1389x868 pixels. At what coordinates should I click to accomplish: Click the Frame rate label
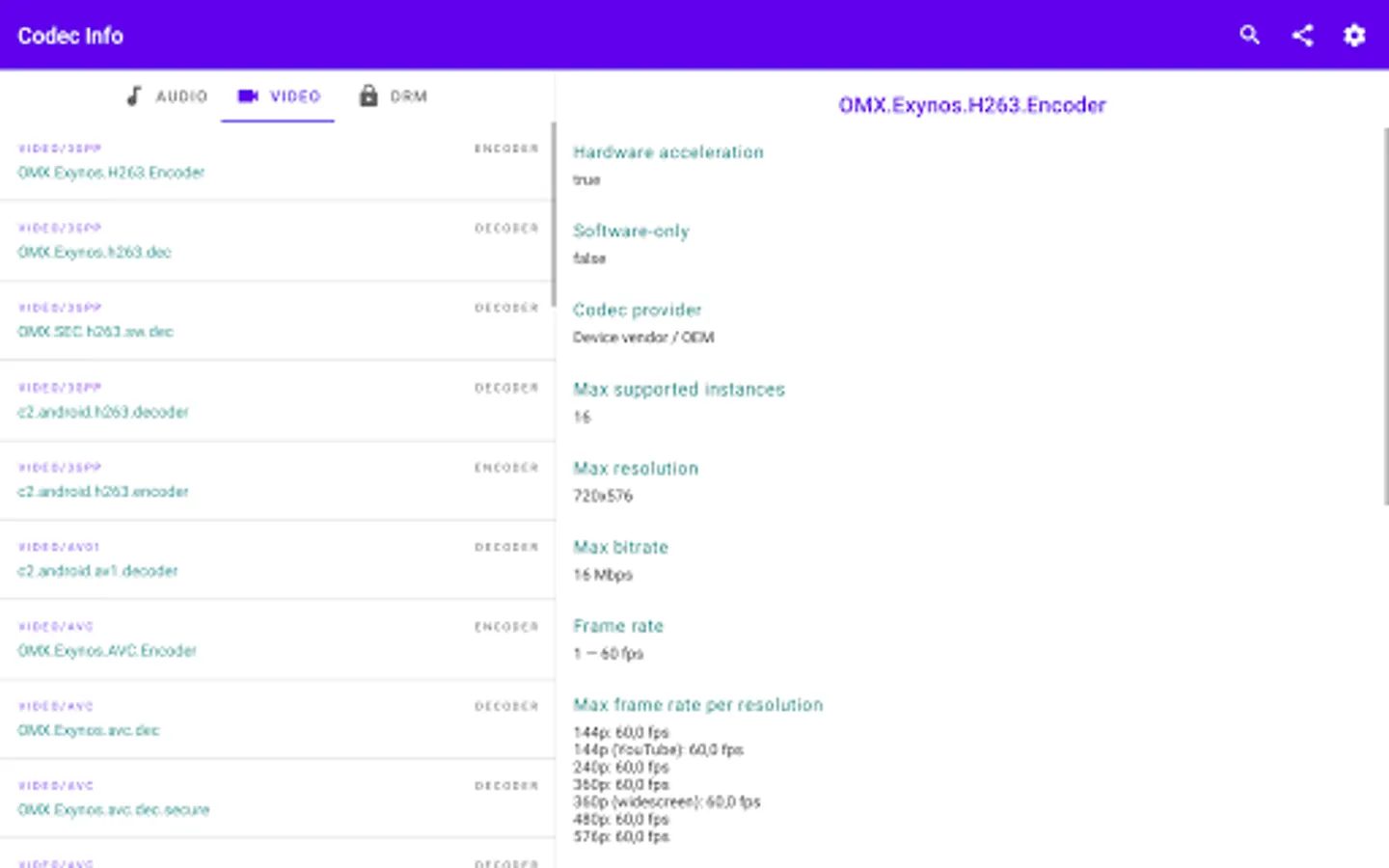(618, 626)
